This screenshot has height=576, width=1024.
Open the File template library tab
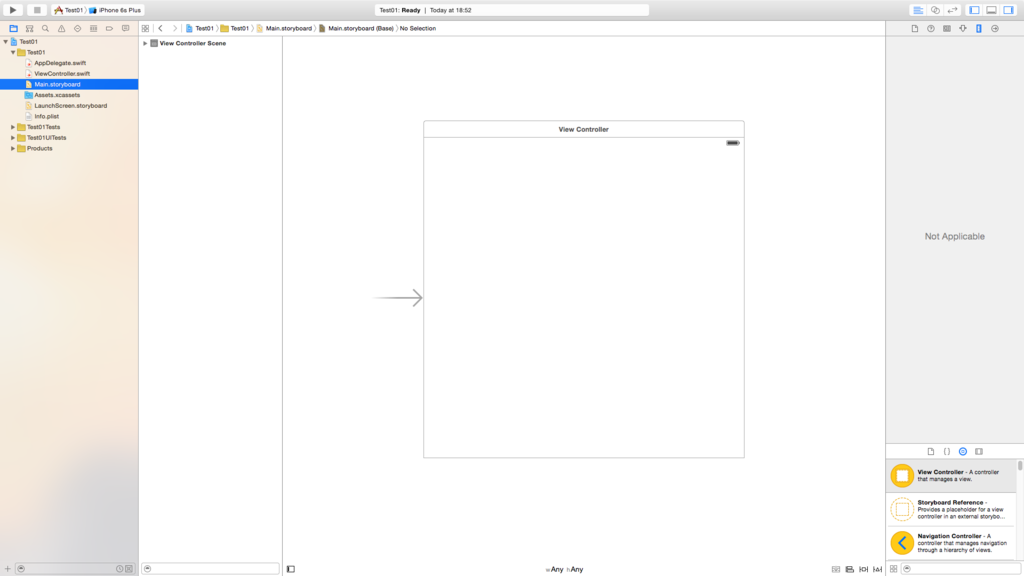pyautogui.click(x=931, y=451)
